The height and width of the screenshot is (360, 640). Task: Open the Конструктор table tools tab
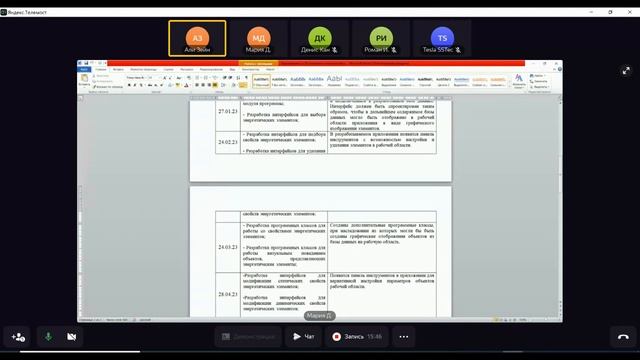coord(251,69)
